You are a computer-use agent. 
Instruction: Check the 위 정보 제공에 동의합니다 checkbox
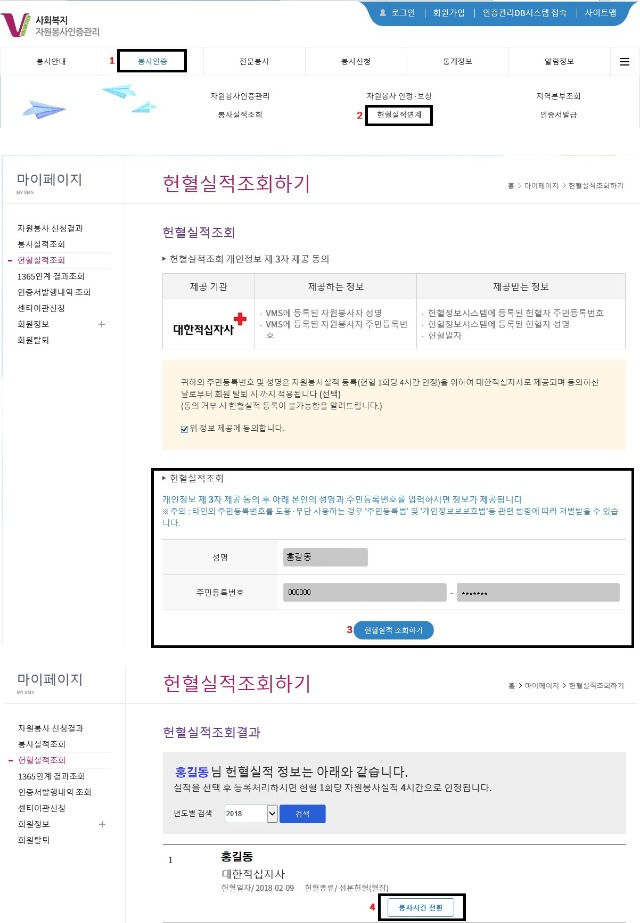click(184, 429)
